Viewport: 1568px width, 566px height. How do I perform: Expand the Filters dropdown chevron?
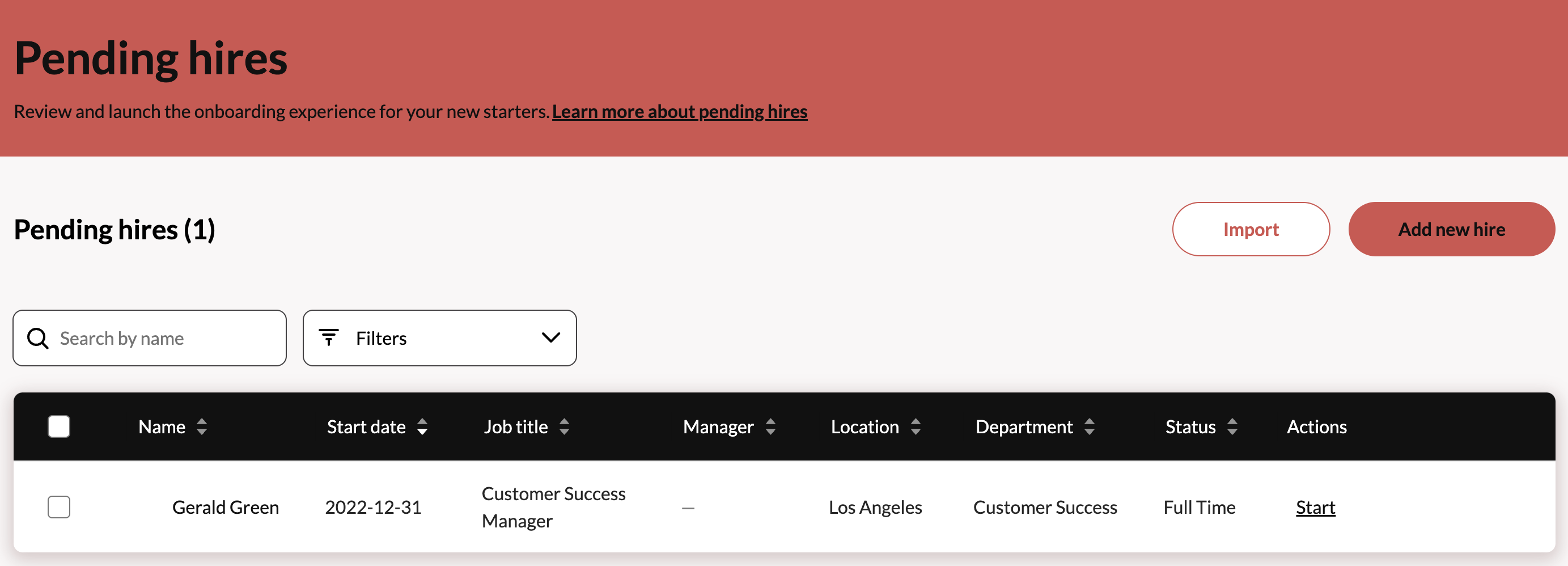(550, 338)
